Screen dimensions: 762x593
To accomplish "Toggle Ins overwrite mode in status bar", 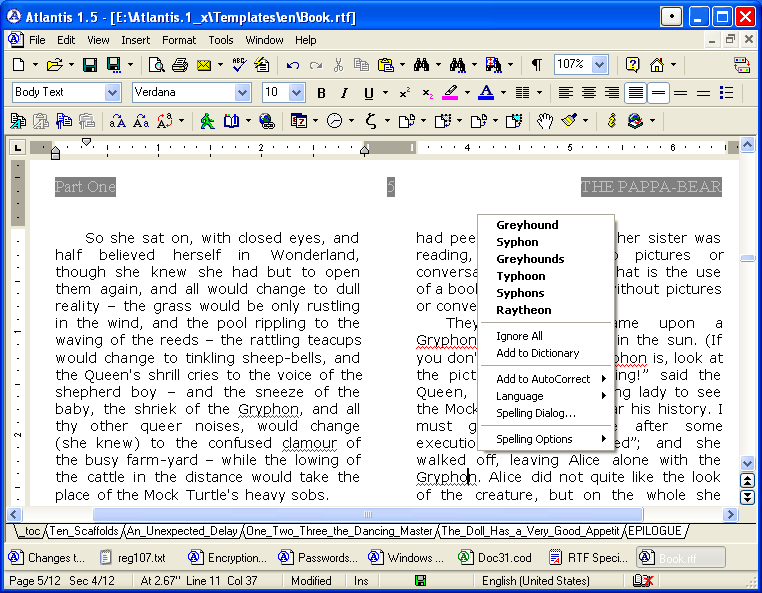I will point(361,581).
